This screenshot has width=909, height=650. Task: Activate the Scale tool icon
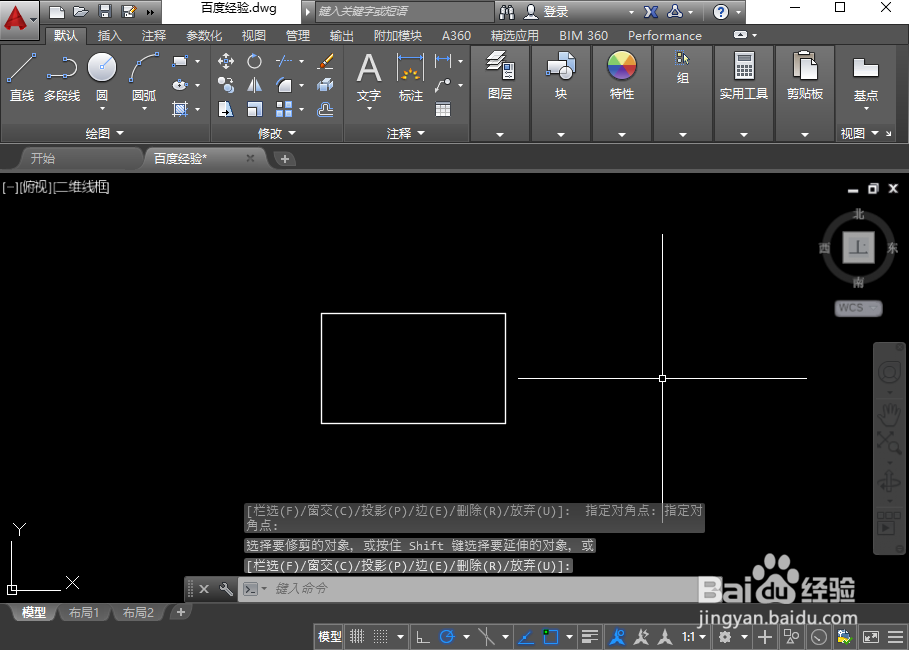tap(254, 109)
